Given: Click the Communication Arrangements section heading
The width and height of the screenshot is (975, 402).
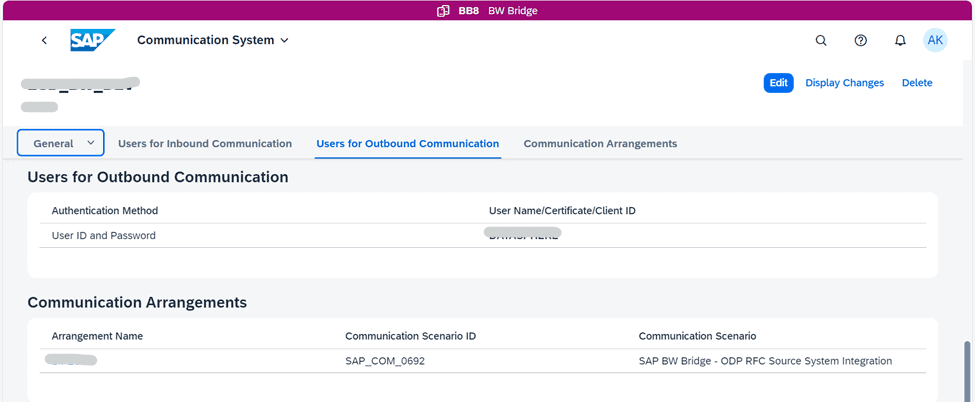Looking at the screenshot, I should point(137,302).
